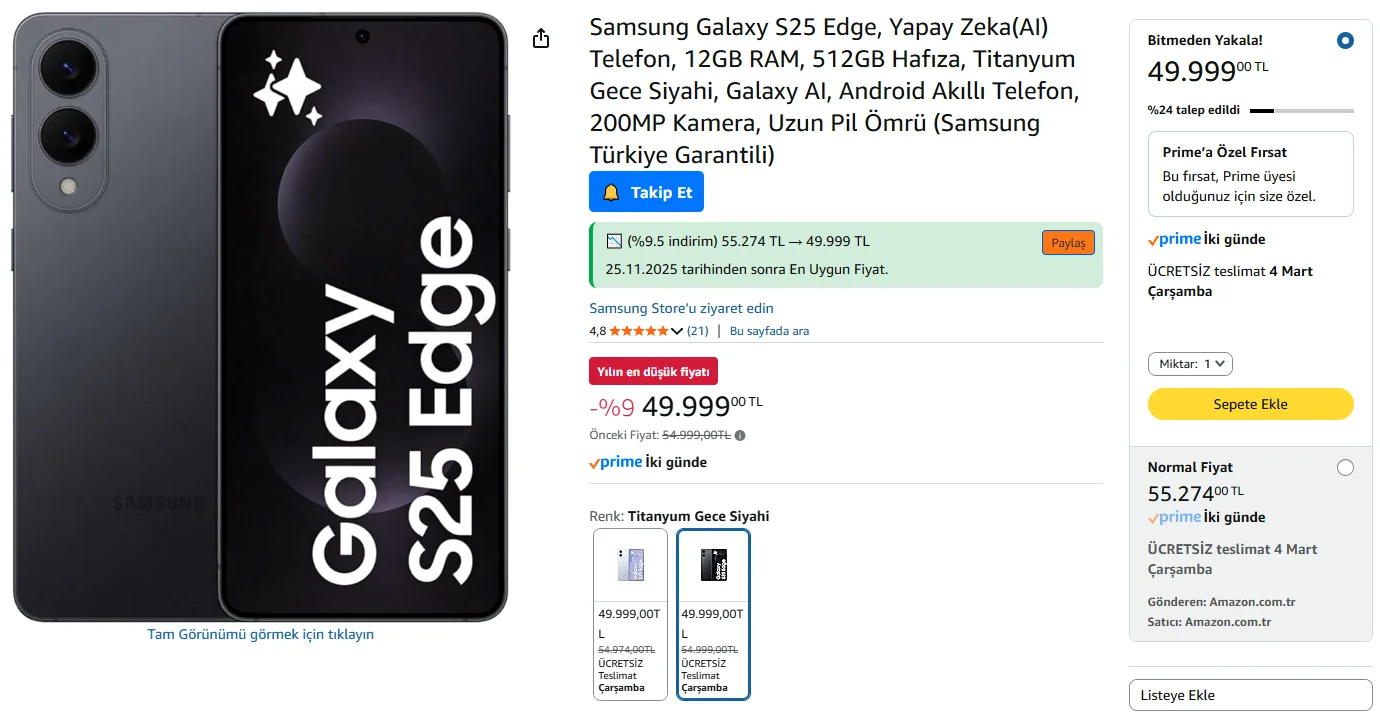
Task: Click the star rating icons
Action: [639, 331]
